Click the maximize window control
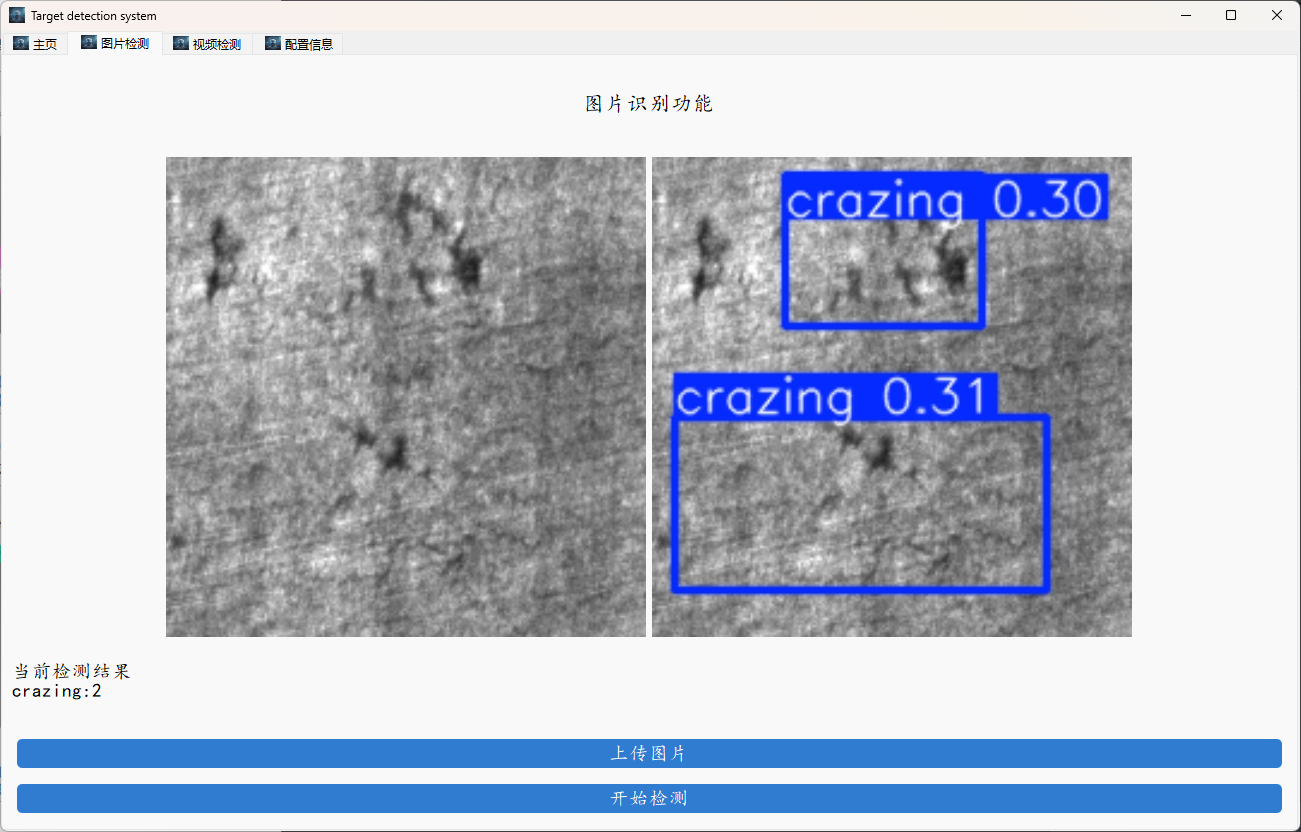Screen dimensions: 1301x832 (1231, 15)
